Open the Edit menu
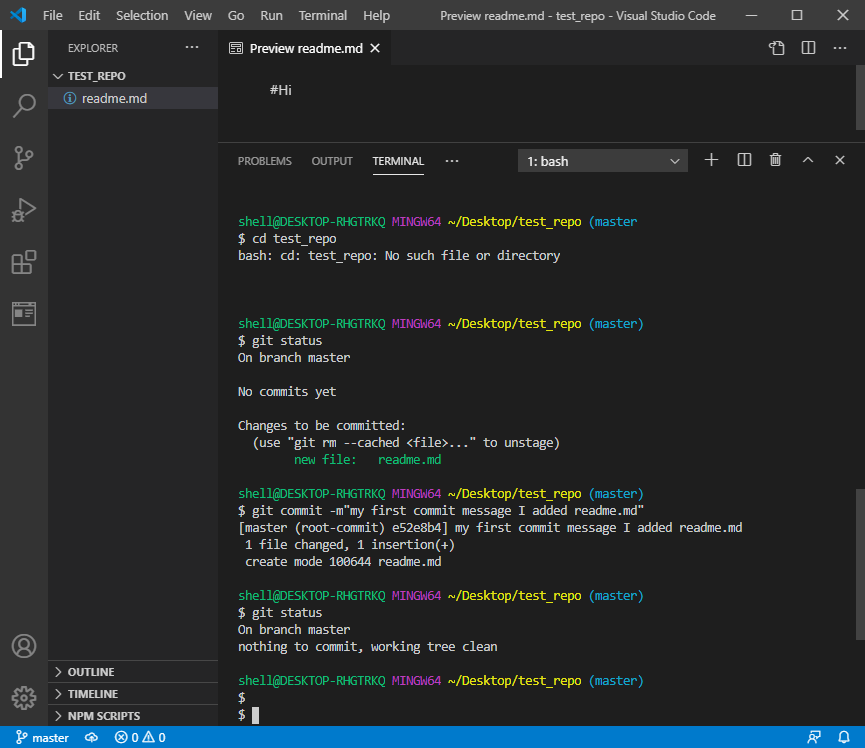Viewport: 865px width, 748px height. 89,15
